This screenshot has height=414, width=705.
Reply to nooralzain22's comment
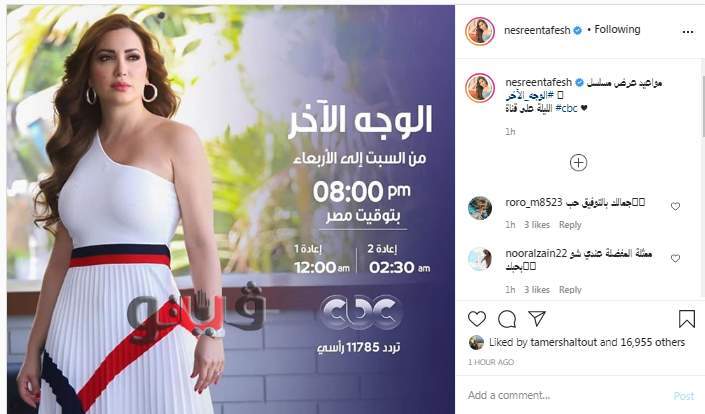coord(570,289)
